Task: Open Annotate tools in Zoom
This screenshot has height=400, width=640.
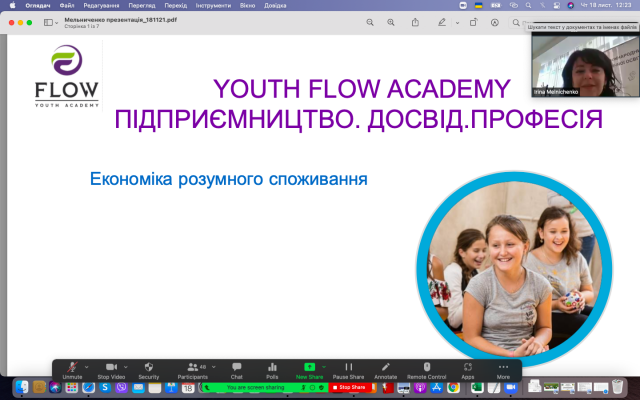Action: click(386, 371)
